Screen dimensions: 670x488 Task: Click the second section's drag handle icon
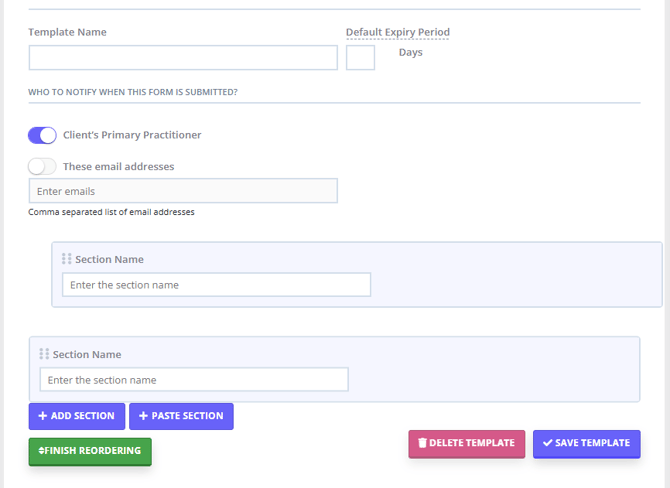tap(44, 354)
